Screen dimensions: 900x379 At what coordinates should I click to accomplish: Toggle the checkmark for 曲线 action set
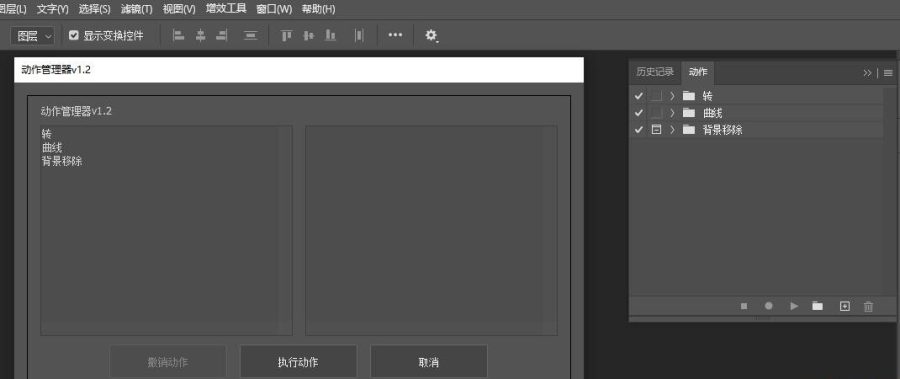[x=639, y=113]
